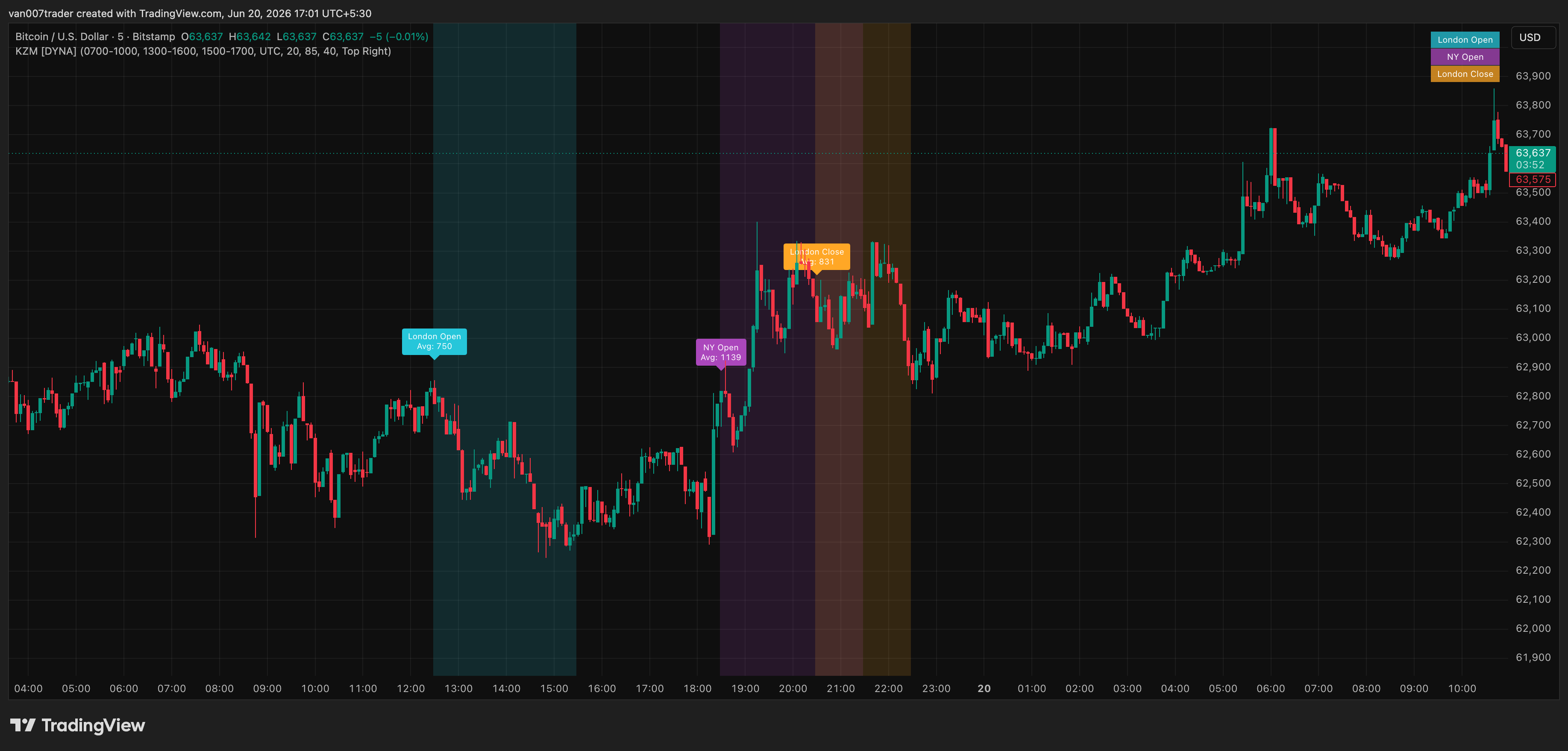The width and height of the screenshot is (1568, 751).
Task: Select the London Open Avg: 750 label
Action: coord(434,341)
